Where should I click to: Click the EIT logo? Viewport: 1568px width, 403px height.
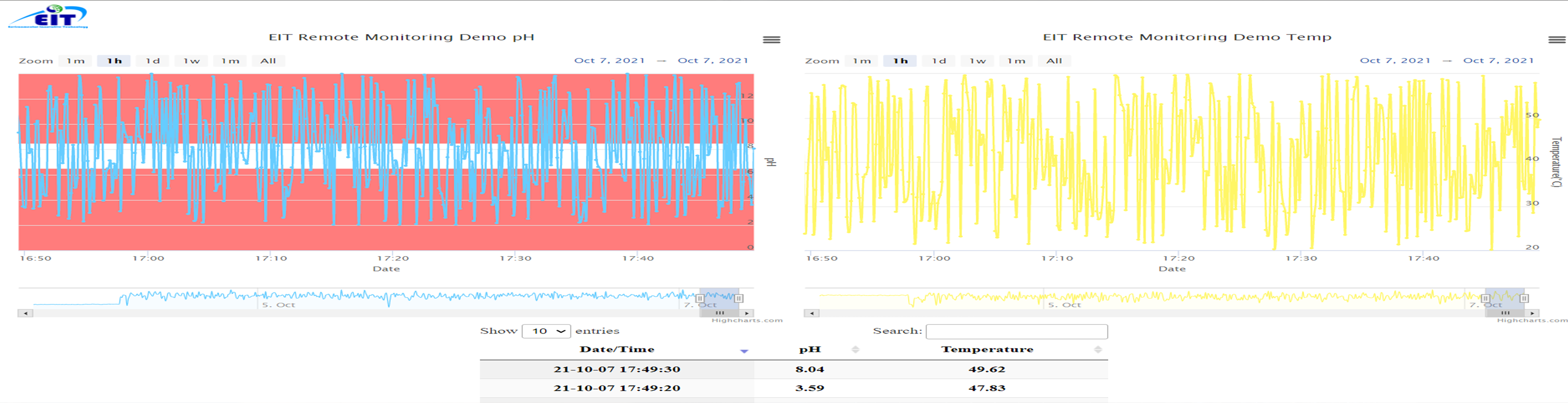click(x=48, y=17)
